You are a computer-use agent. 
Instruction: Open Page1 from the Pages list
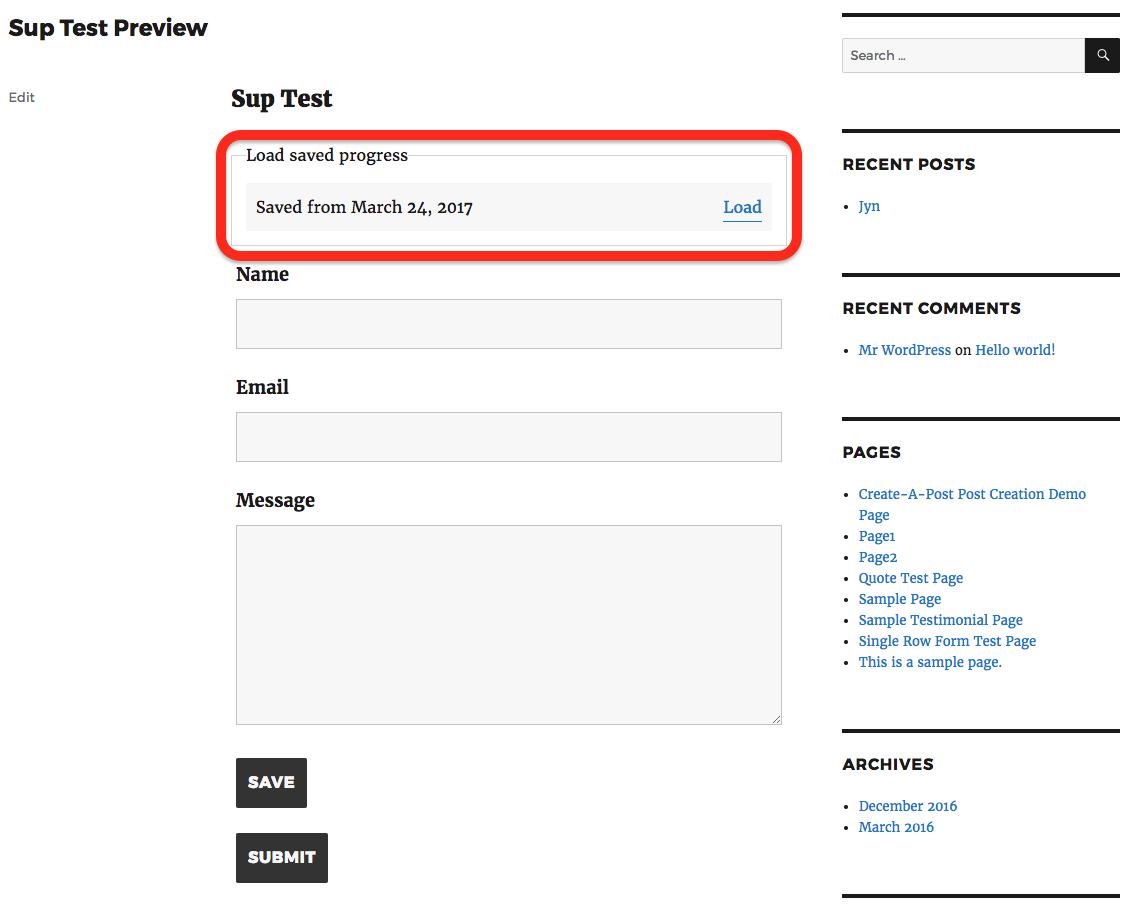[876, 535]
